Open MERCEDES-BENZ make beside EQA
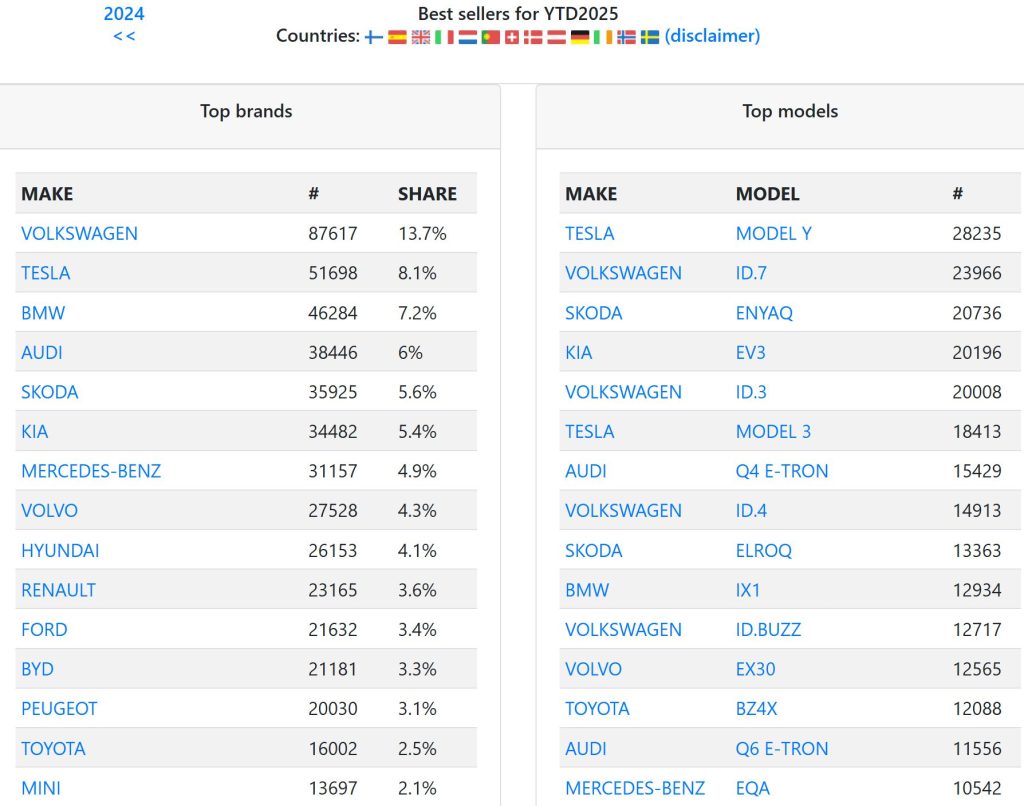1024x806 pixels. (634, 788)
